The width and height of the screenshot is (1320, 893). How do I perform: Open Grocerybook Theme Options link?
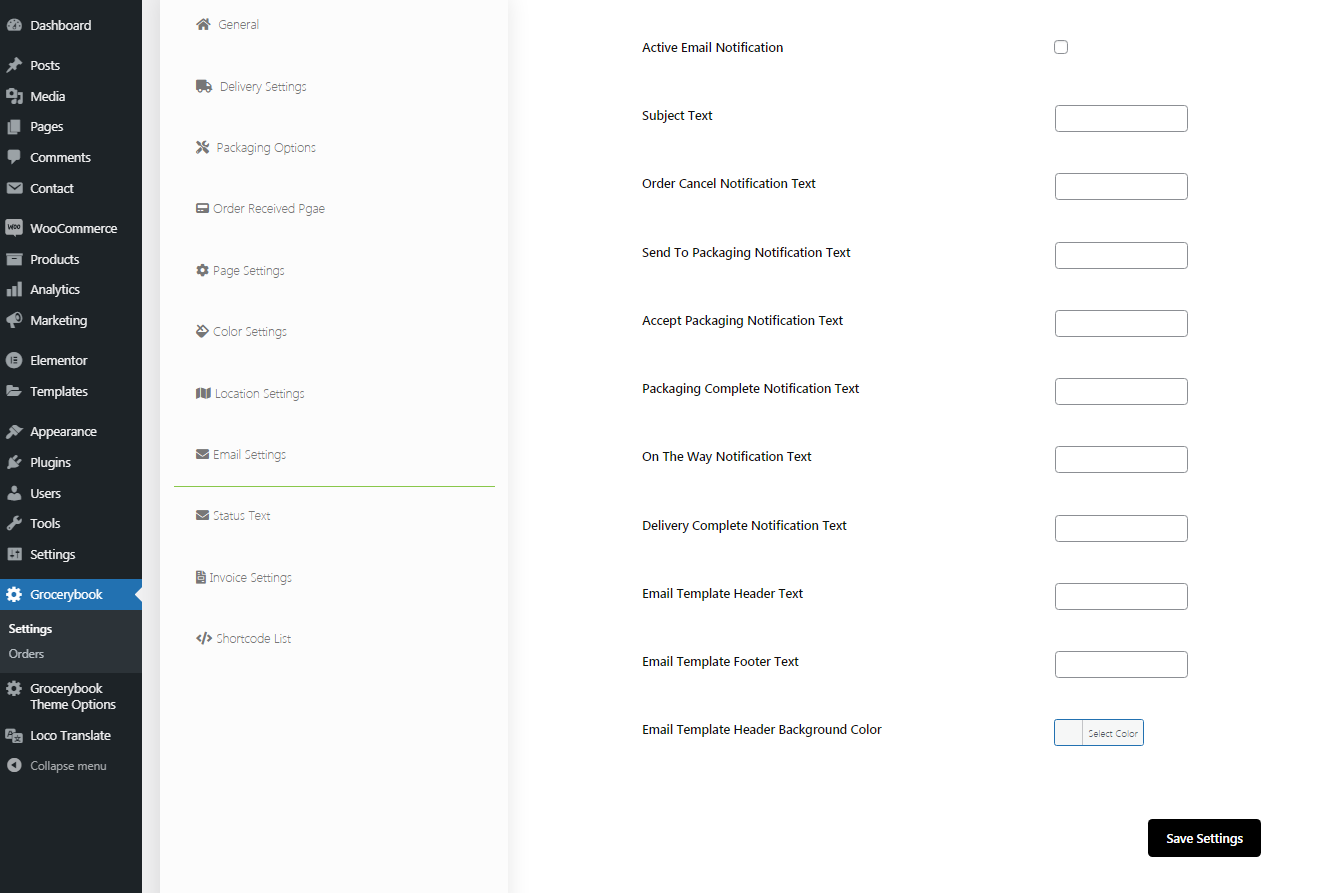coord(72,696)
